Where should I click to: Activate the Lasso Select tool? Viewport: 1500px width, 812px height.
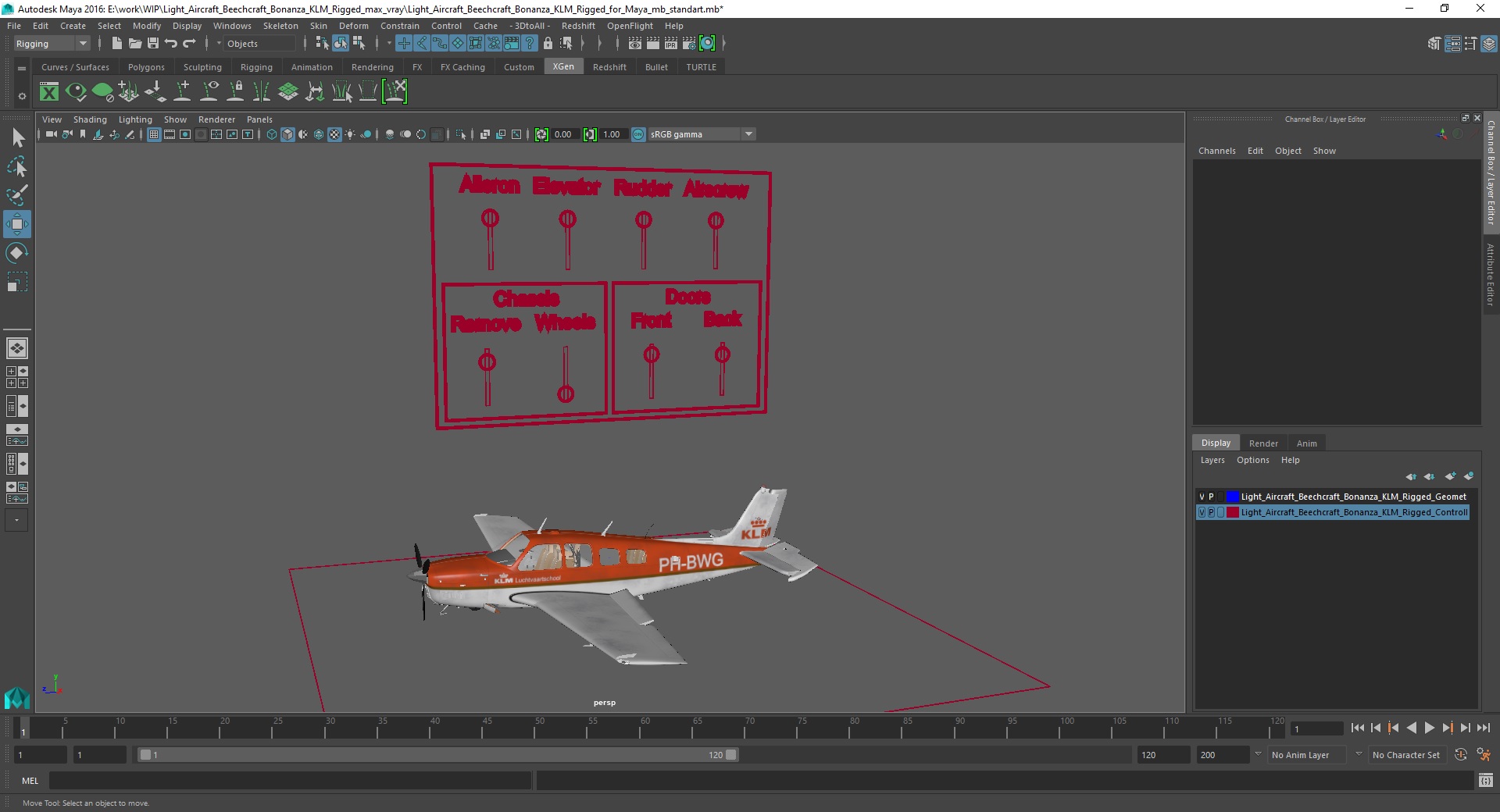click(x=17, y=166)
